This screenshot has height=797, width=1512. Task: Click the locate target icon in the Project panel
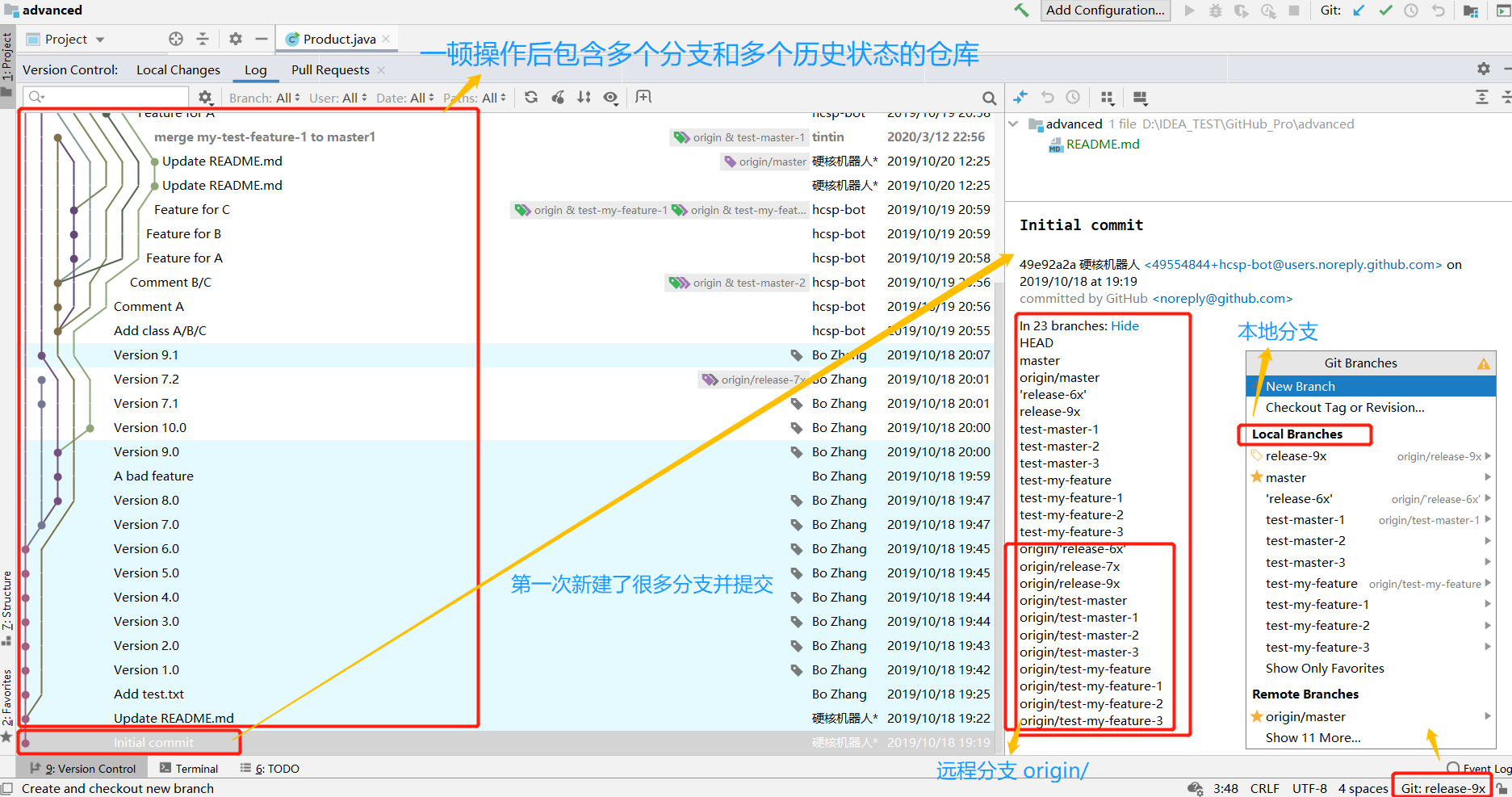pos(176,39)
